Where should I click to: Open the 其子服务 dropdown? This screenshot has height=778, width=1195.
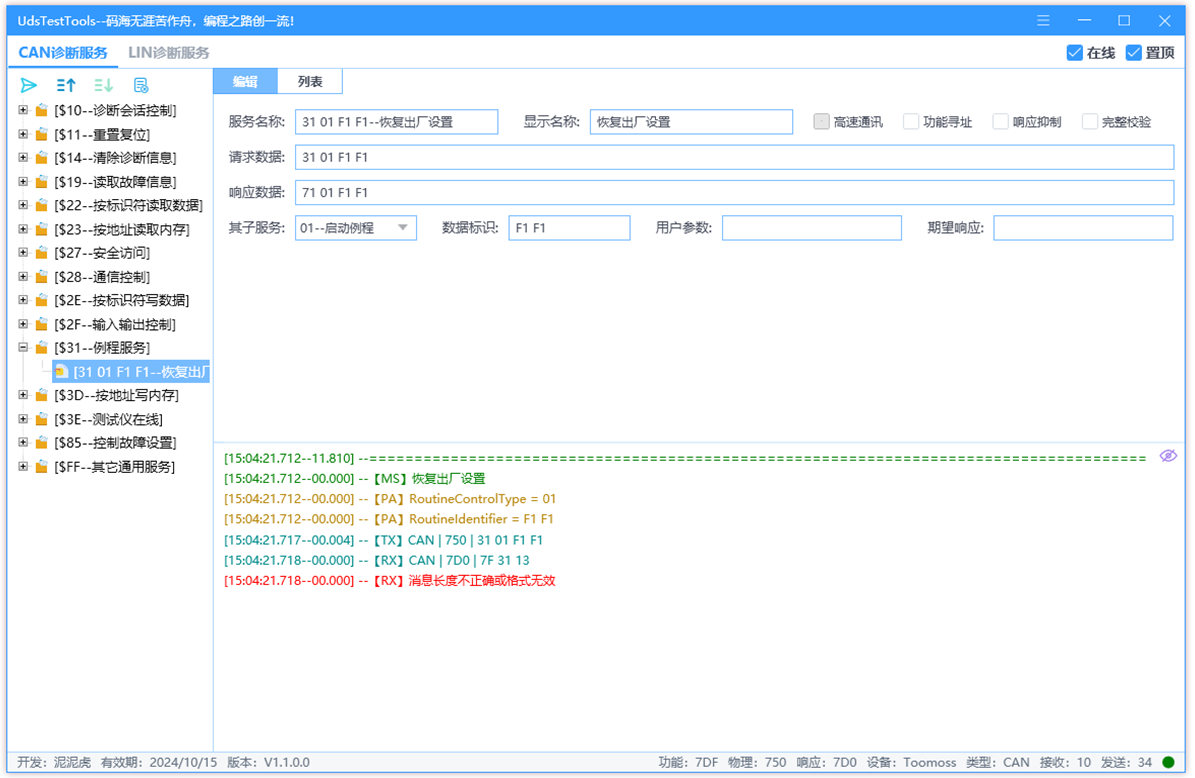pyautogui.click(x=355, y=228)
